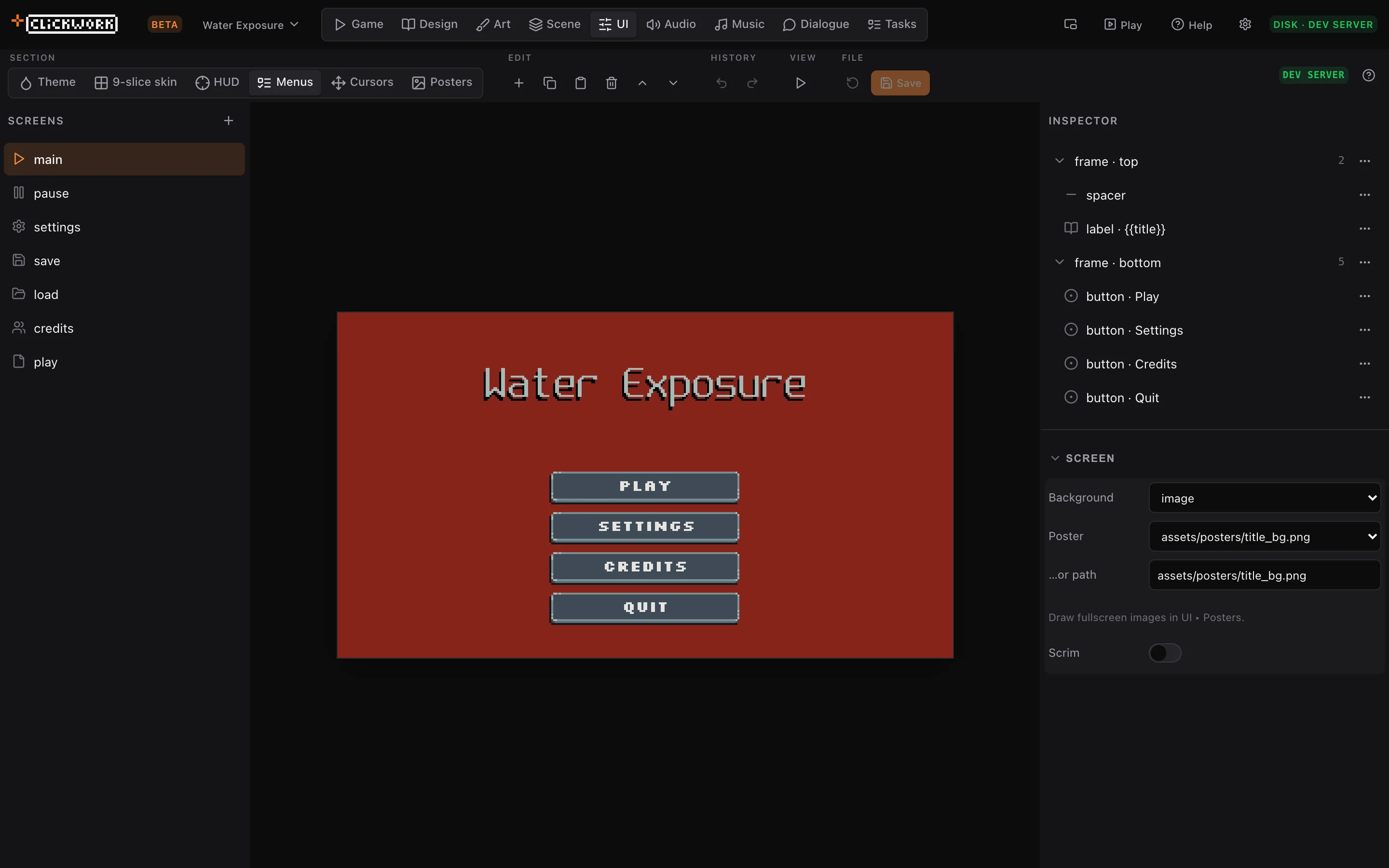This screenshot has width=1389, height=868.
Task: Click the undo arrow in History
Action: coord(722,83)
